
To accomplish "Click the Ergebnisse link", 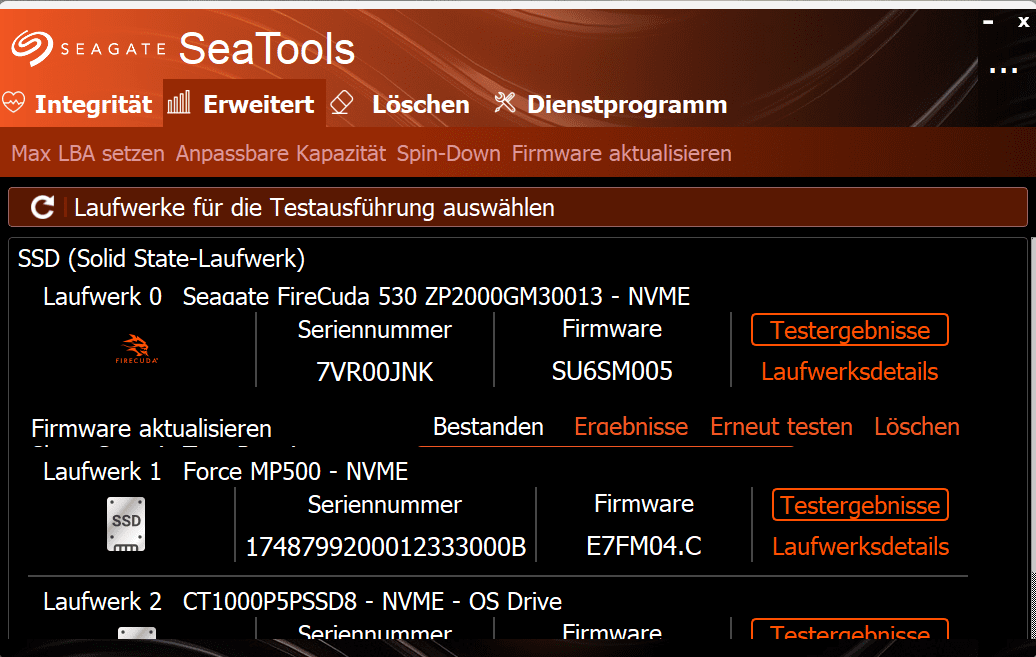I will (x=631, y=427).
